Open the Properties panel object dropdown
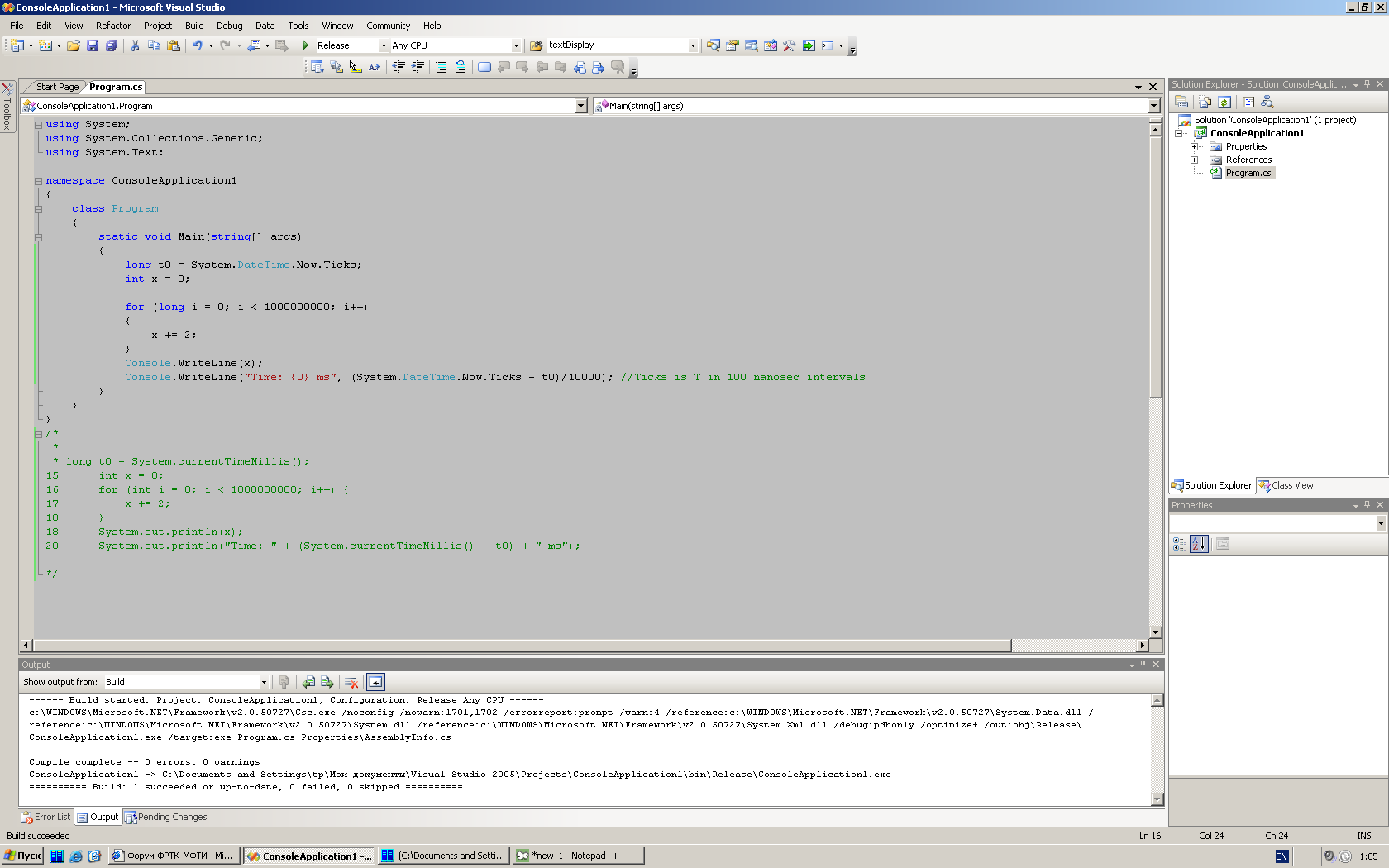This screenshot has height=868, width=1389. pyautogui.click(x=1380, y=523)
